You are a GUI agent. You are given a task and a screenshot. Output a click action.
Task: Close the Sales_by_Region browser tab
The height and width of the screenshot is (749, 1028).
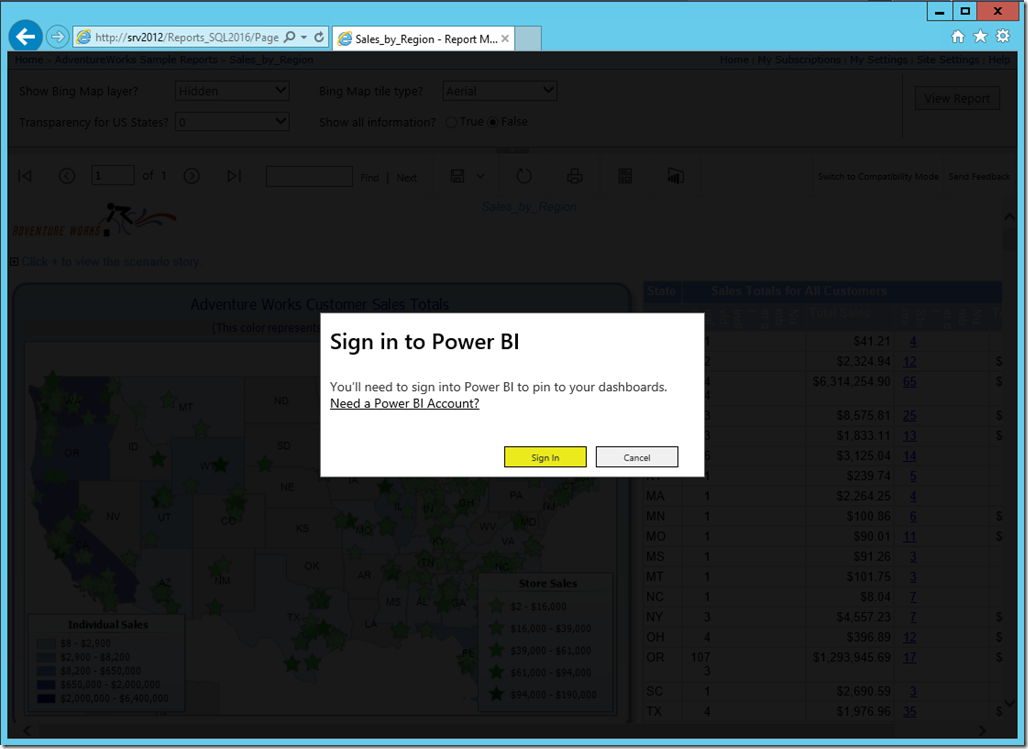pyautogui.click(x=505, y=39)
